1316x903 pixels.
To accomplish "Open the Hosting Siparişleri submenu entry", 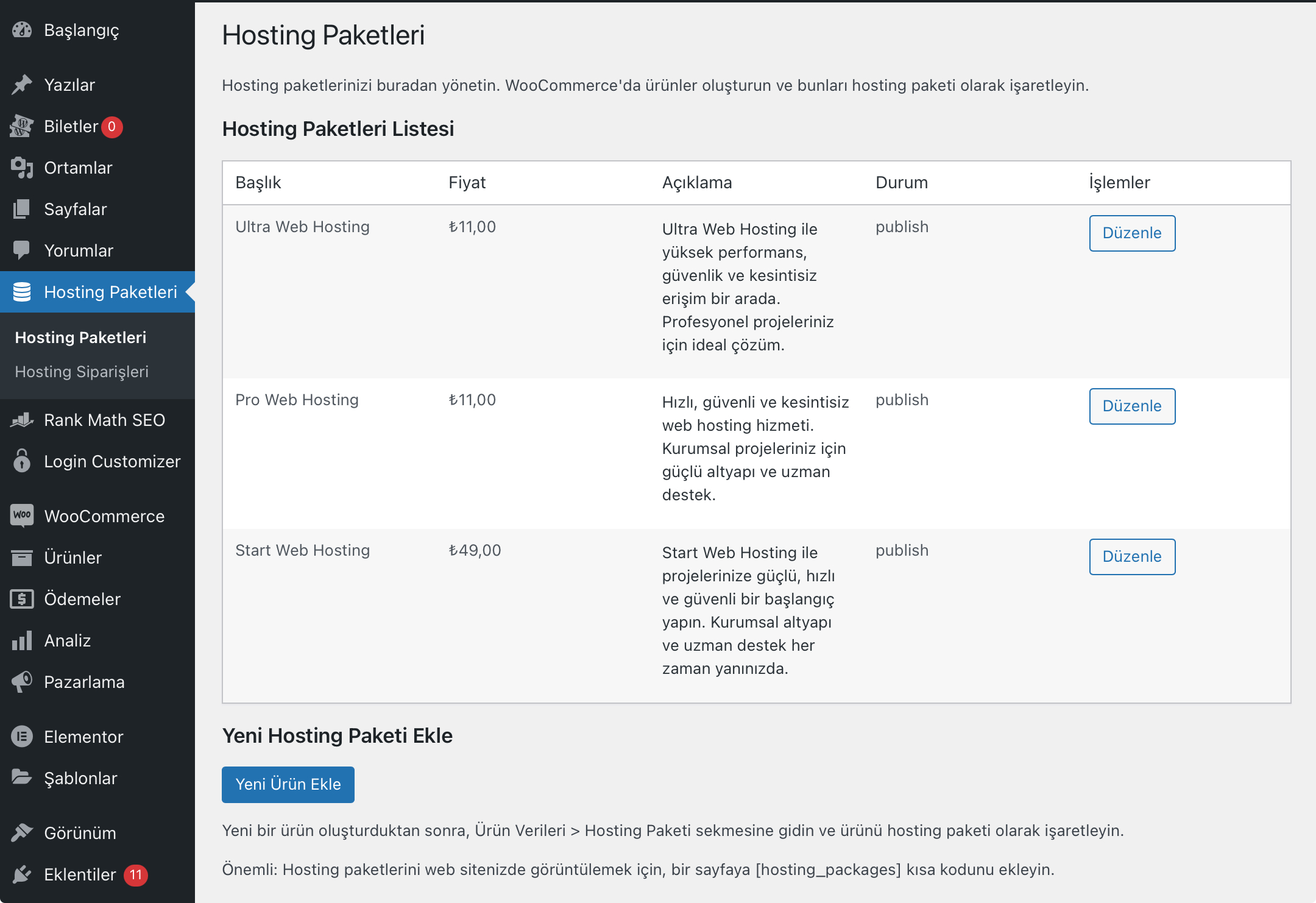I will (x=82, y=372).
